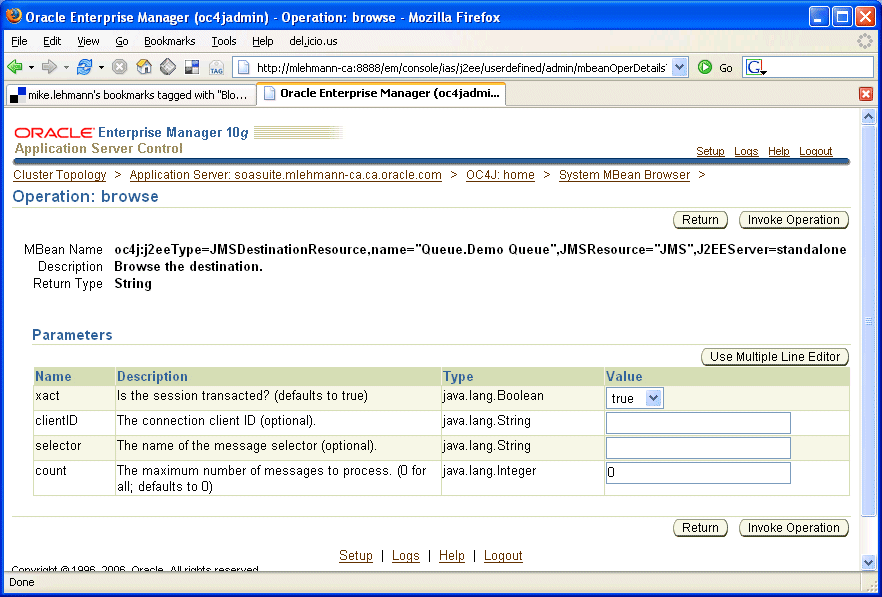Click the Help link in the page header
Viewport: 882px width, 597px height.
pyautogui.click(x=779, y=151)
